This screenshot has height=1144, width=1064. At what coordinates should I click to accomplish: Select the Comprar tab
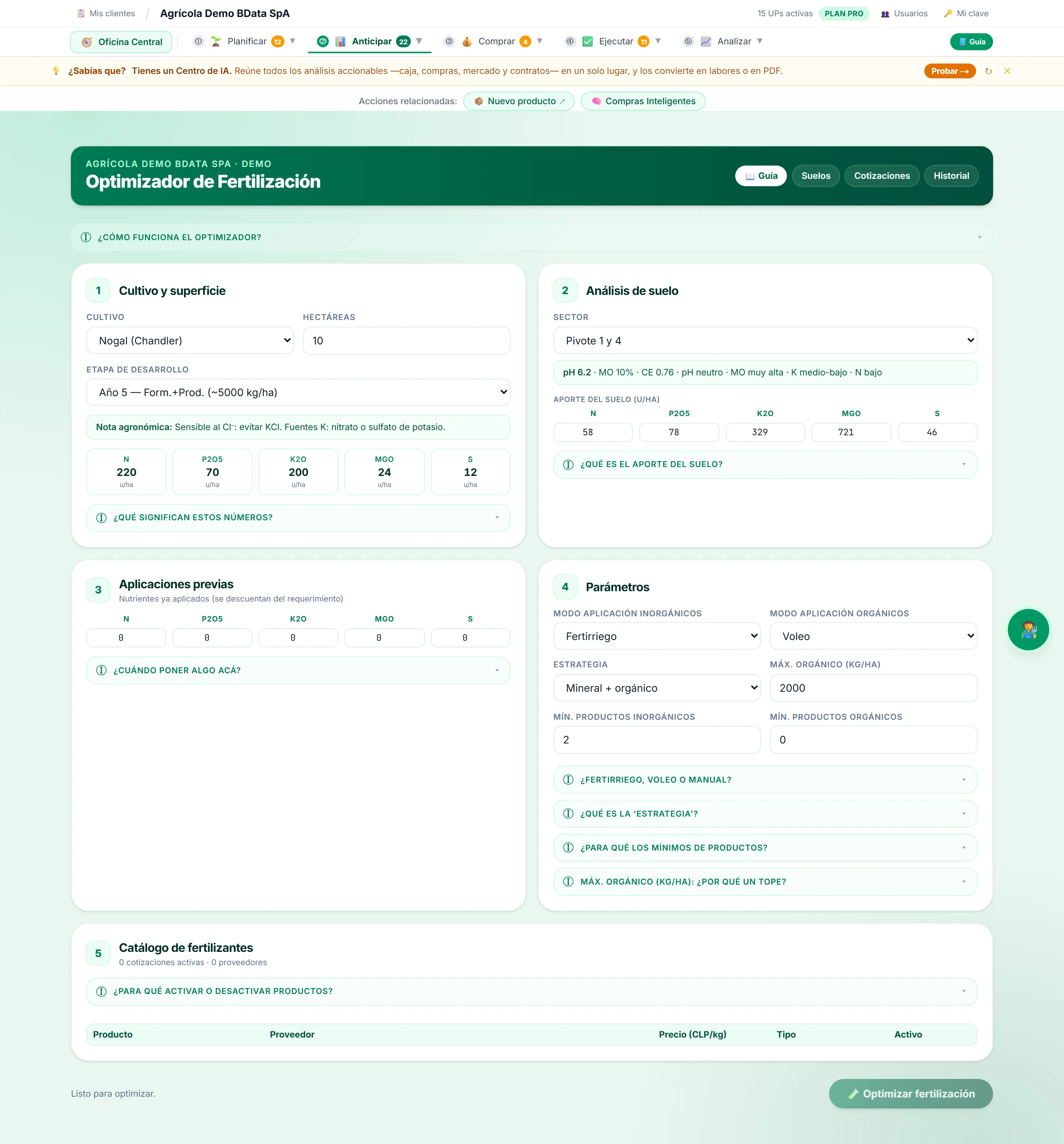coord(494,41)
